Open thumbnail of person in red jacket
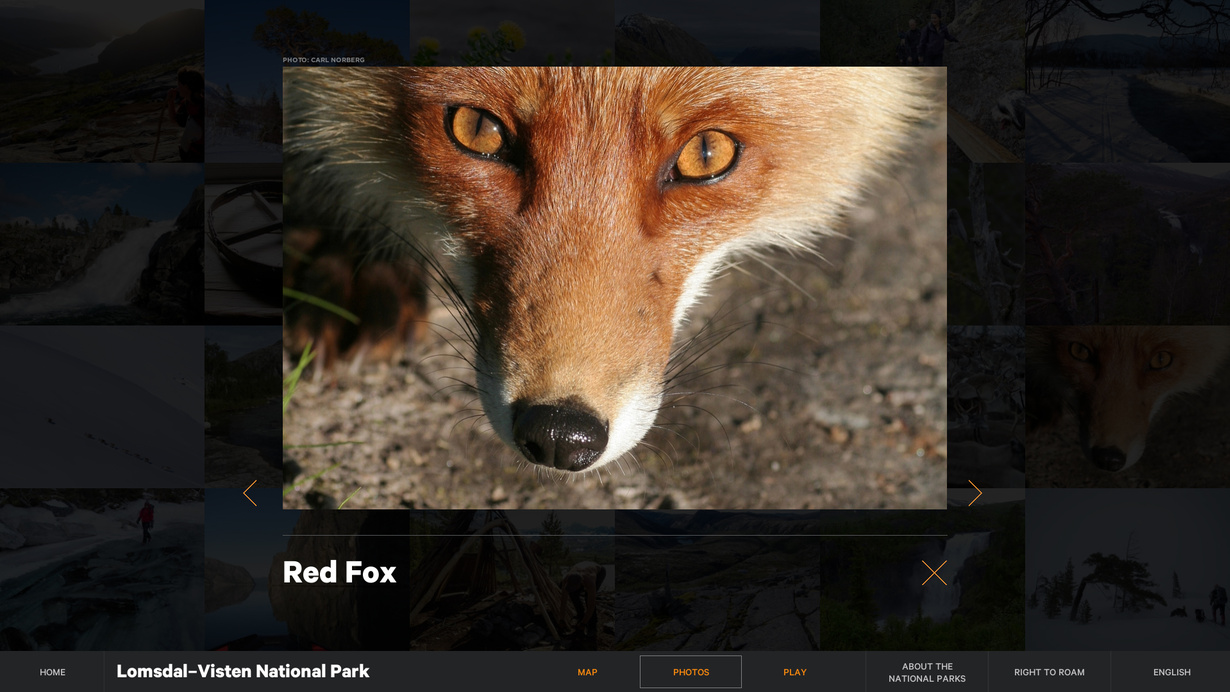Screen dimensions: 1230x692 click(102, 570)
